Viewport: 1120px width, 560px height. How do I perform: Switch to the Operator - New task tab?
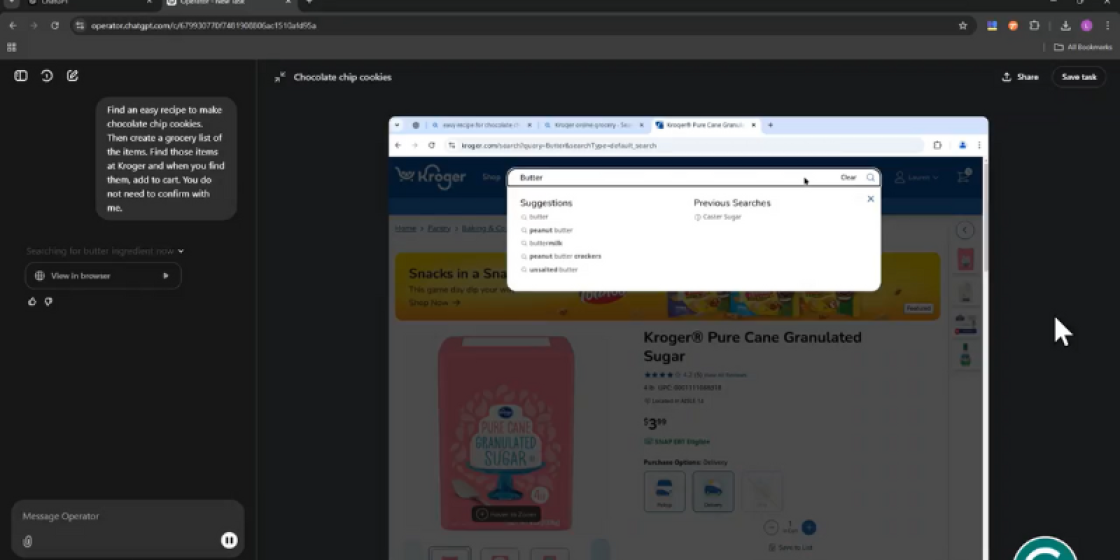(230, 3)
